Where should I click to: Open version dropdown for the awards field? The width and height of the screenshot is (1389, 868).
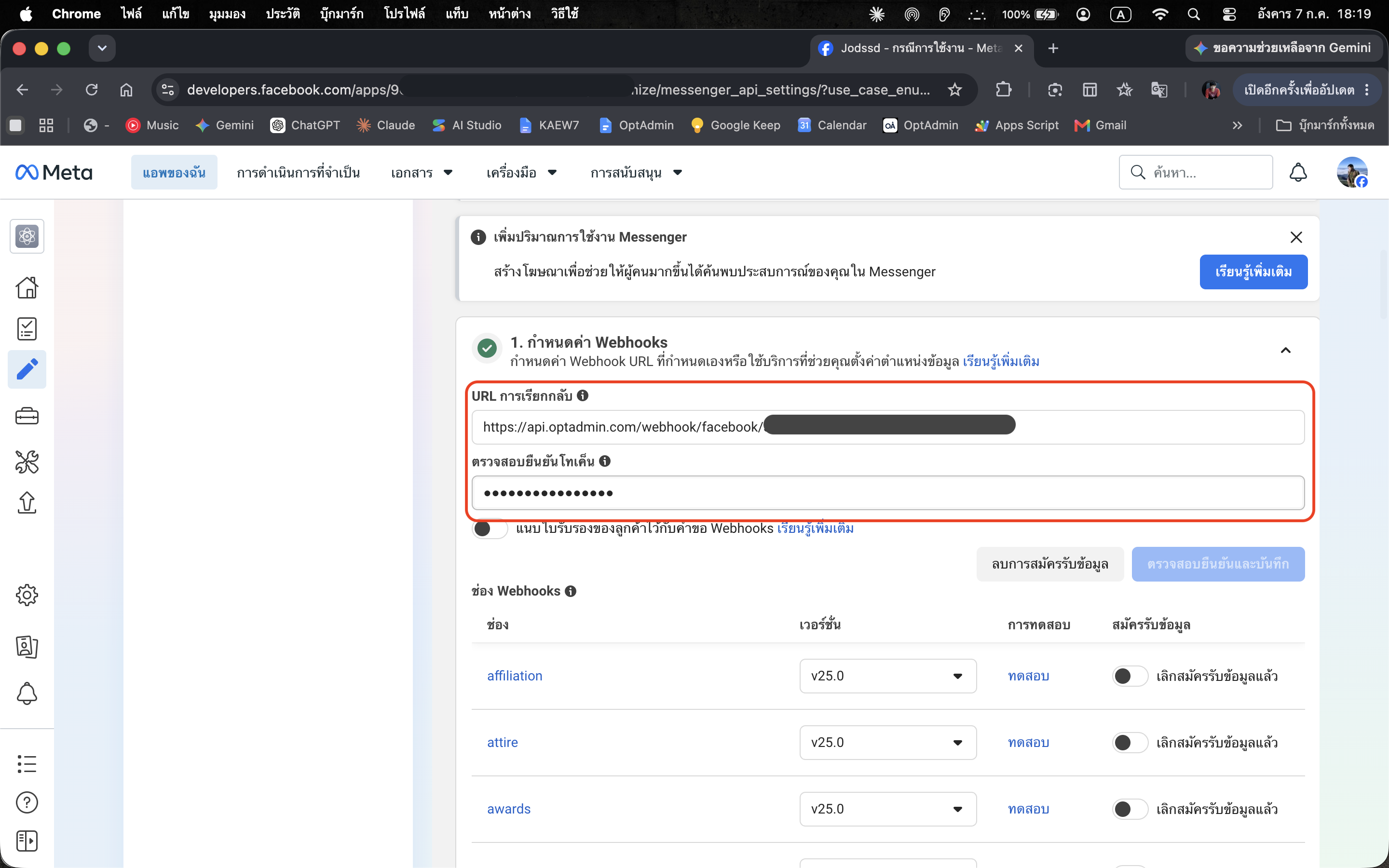[x=888, y=809]
